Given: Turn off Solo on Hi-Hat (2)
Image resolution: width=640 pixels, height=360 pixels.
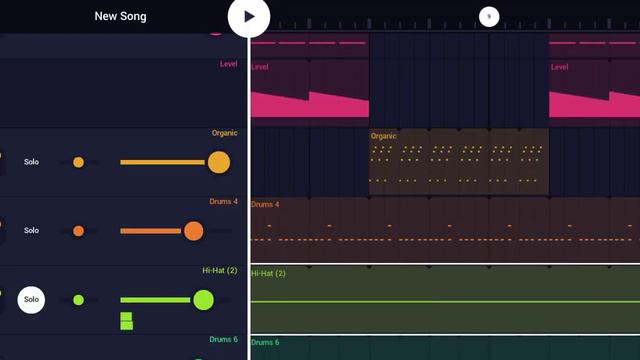Looking at the screenshot, I should [x=31, y=300].
